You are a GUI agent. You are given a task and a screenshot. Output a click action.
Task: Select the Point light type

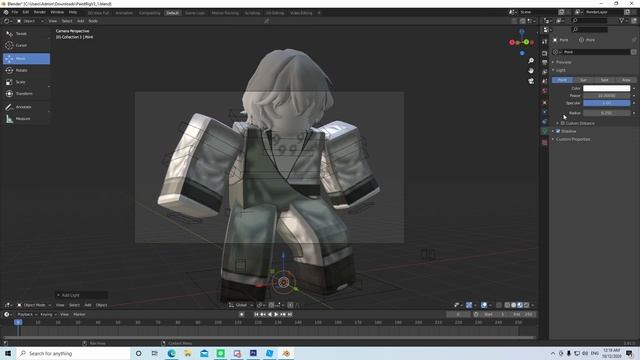562,80
